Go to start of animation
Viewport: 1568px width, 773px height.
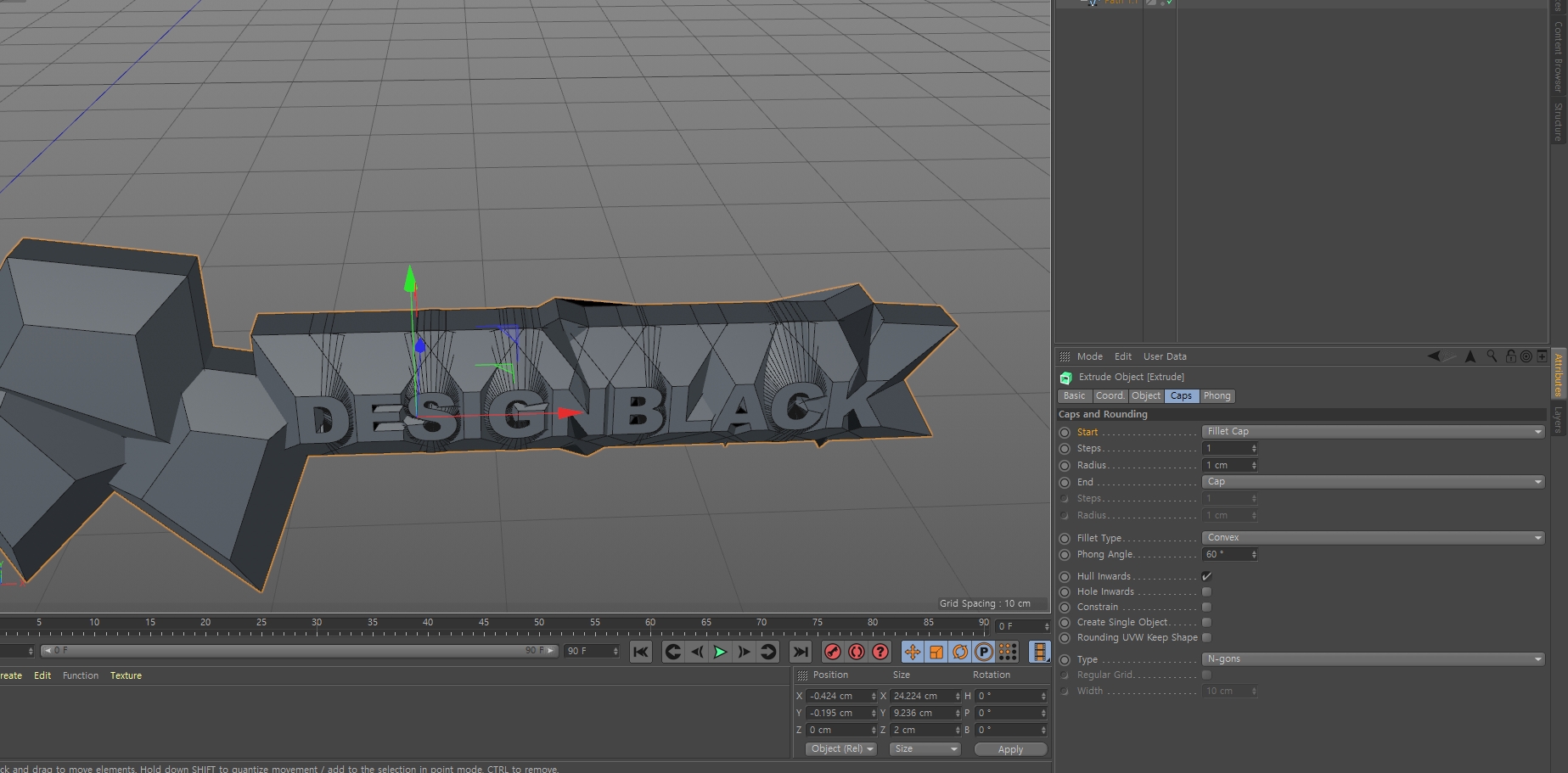pyautogui.click(x=641, y=652)
